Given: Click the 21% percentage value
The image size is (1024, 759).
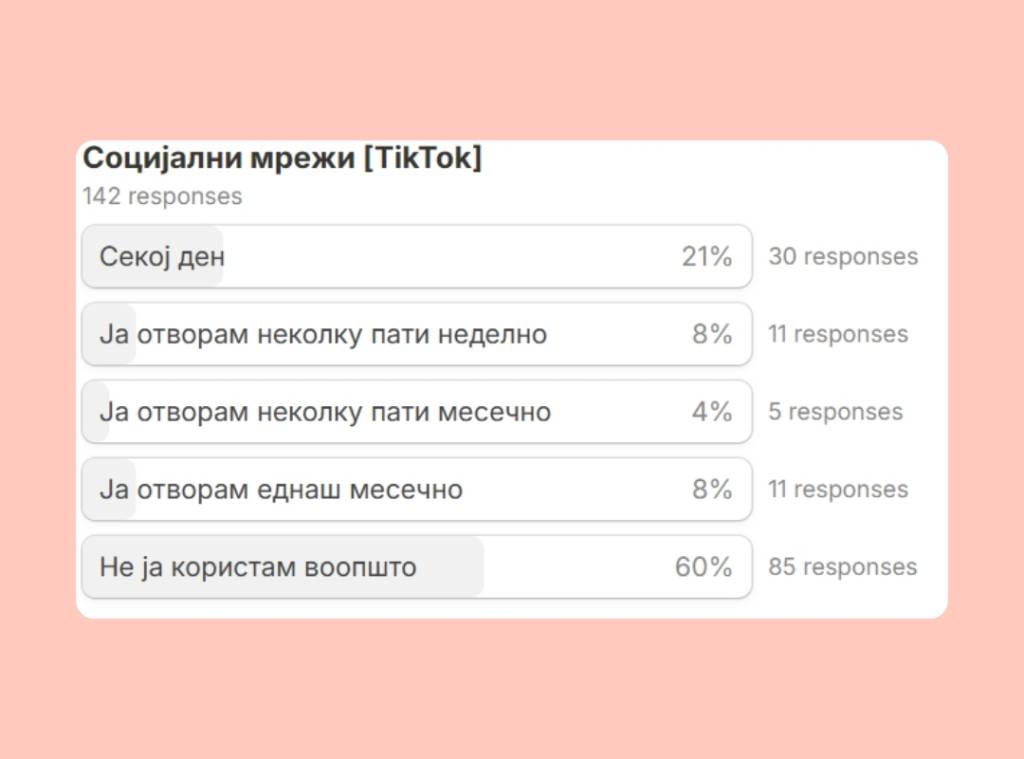Looking at the screenshot, I should [707, 257].
